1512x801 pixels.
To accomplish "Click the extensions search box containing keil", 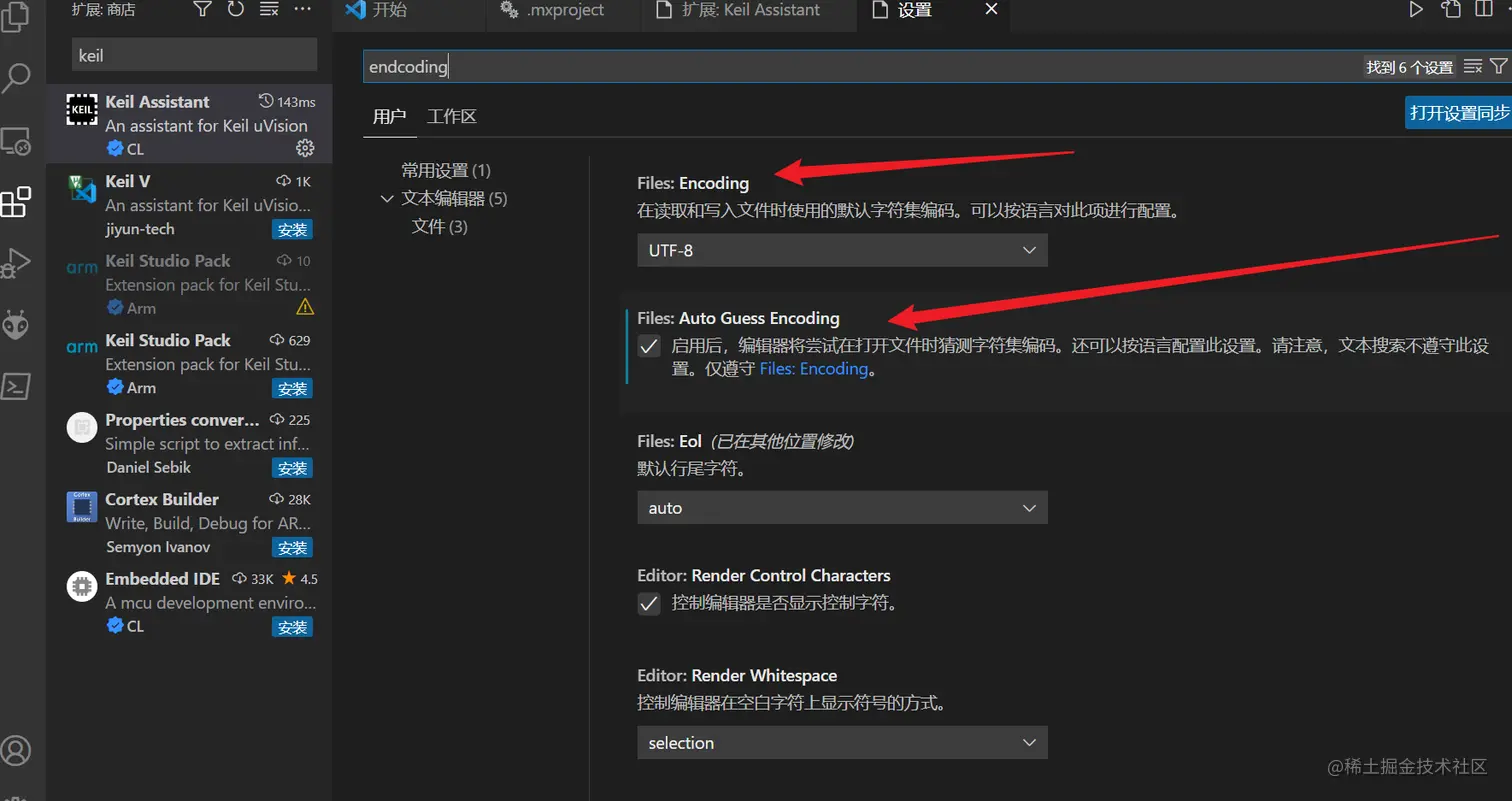I will click(194, 55).
